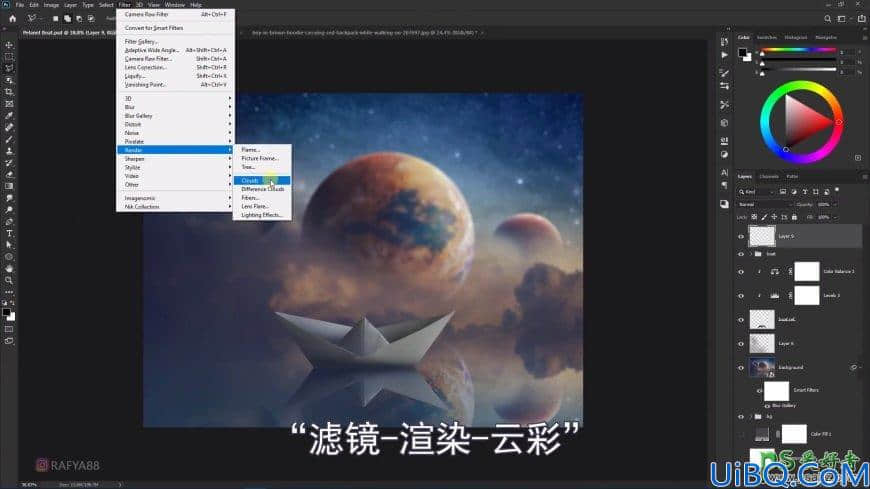The width and height of the screenshot is (870, 489).
Task: Select the Hand tool
Action: pyautogui.click(x=9, y=269)
